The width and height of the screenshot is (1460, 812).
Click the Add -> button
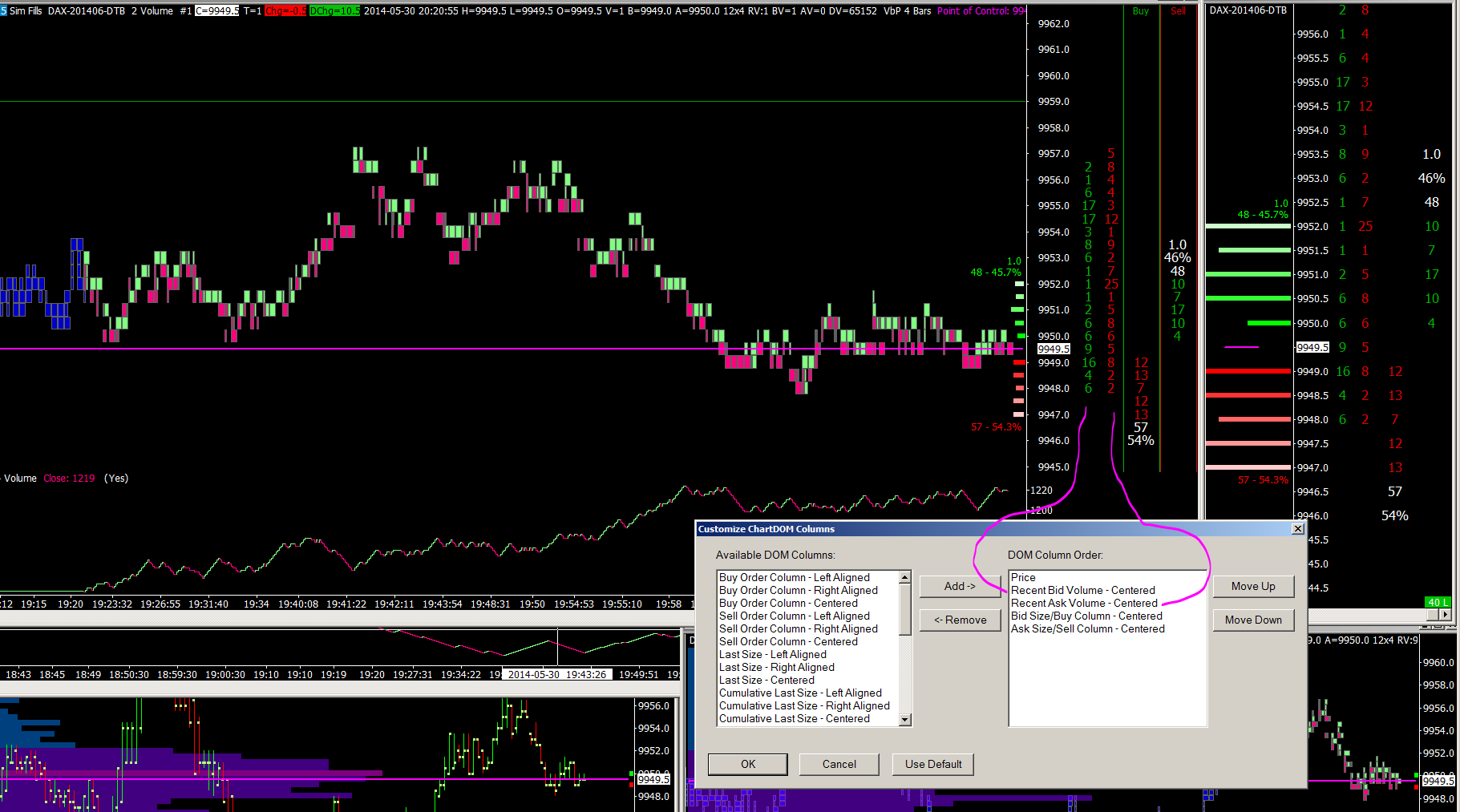pos(959,587)
